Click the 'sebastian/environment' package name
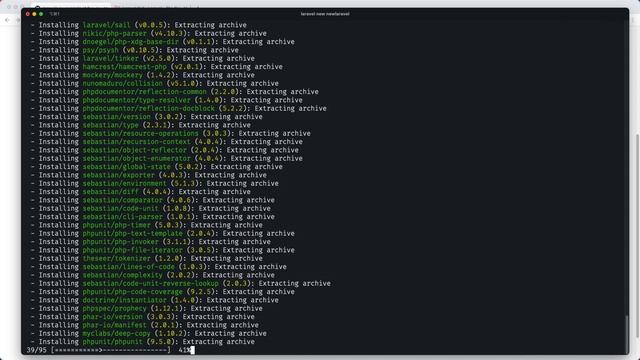The width and height of the screenshot is (640, 360). tap(124, 183)
